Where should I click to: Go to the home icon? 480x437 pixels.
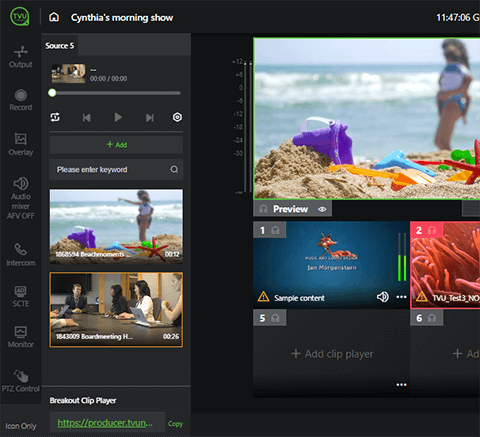click(54, 17)
